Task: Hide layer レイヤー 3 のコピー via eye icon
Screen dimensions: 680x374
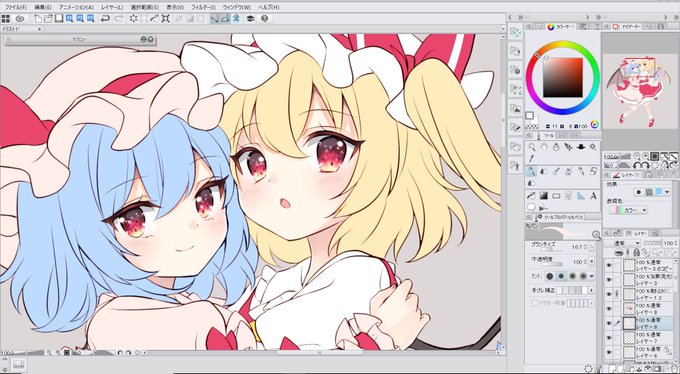Action: click(x=609, y=266)
